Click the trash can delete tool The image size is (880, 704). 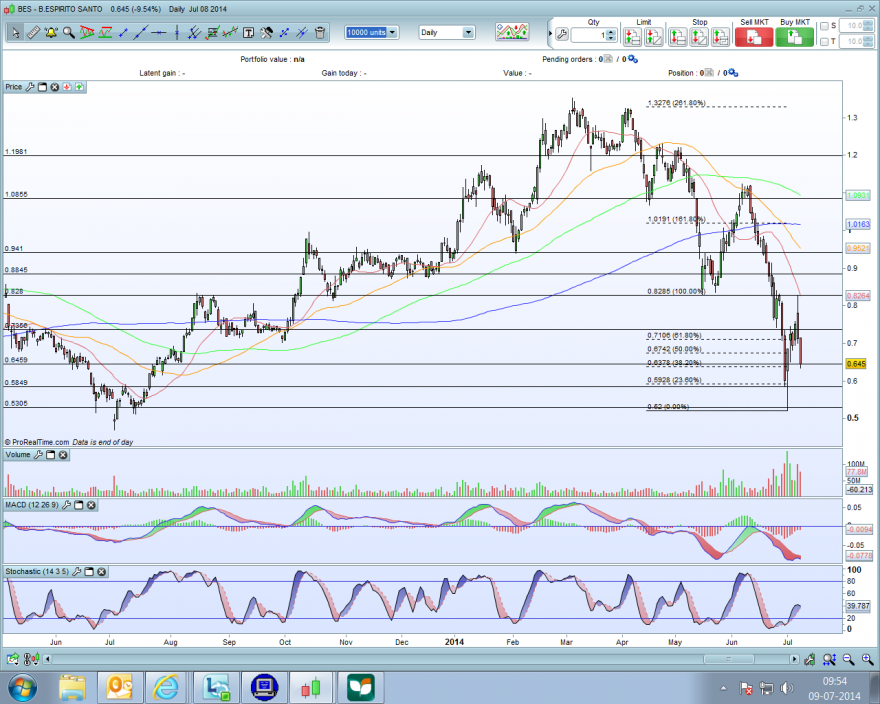tap(320, 33)
